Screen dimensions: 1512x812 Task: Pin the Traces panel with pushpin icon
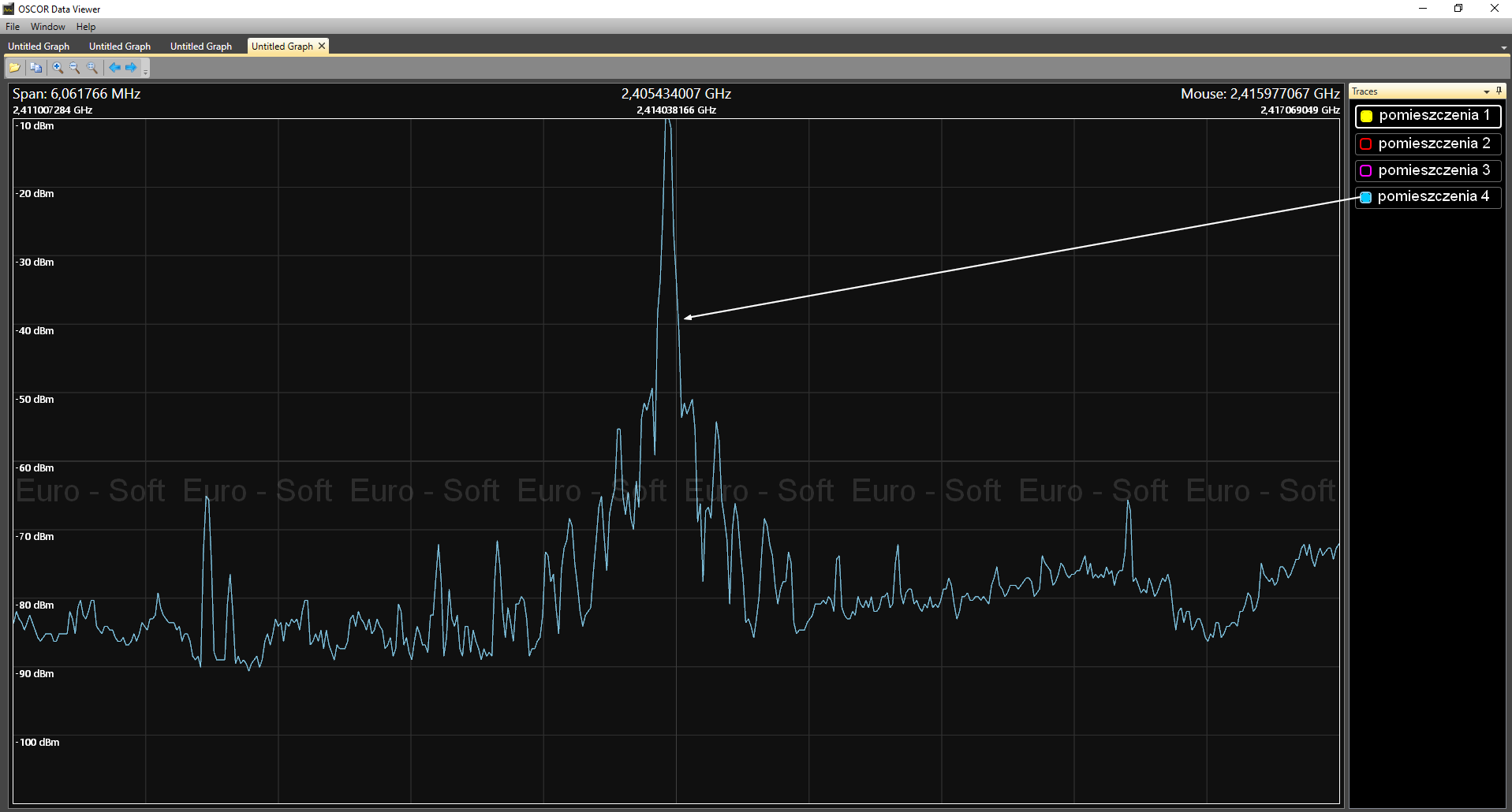(x=1499, y=91)
